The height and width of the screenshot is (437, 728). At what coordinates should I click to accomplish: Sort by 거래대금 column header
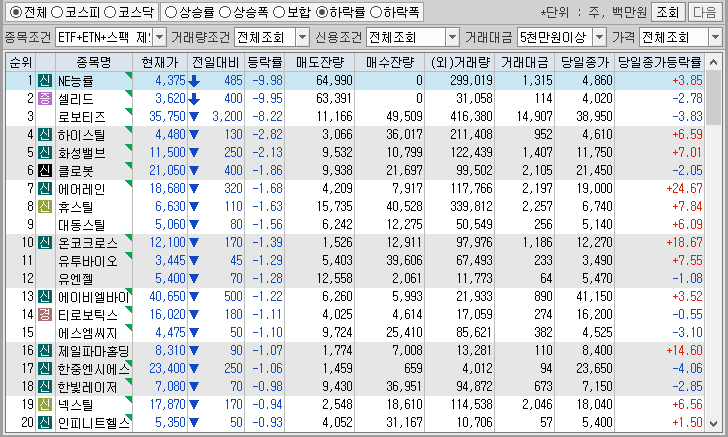click(525, 62)
